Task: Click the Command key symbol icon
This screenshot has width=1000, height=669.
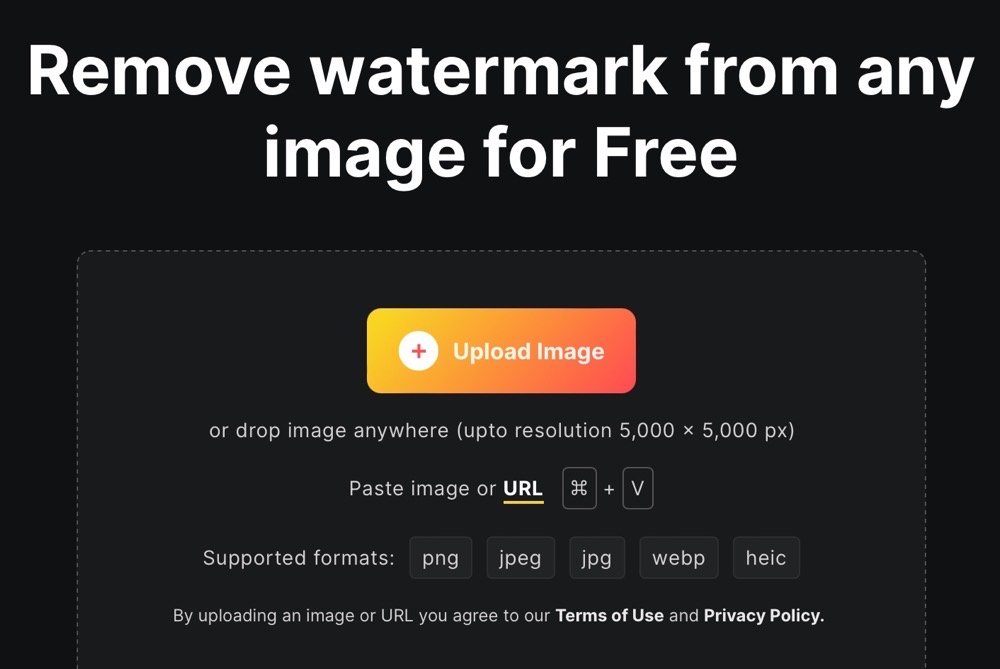Action: click(x=579, y=489)
